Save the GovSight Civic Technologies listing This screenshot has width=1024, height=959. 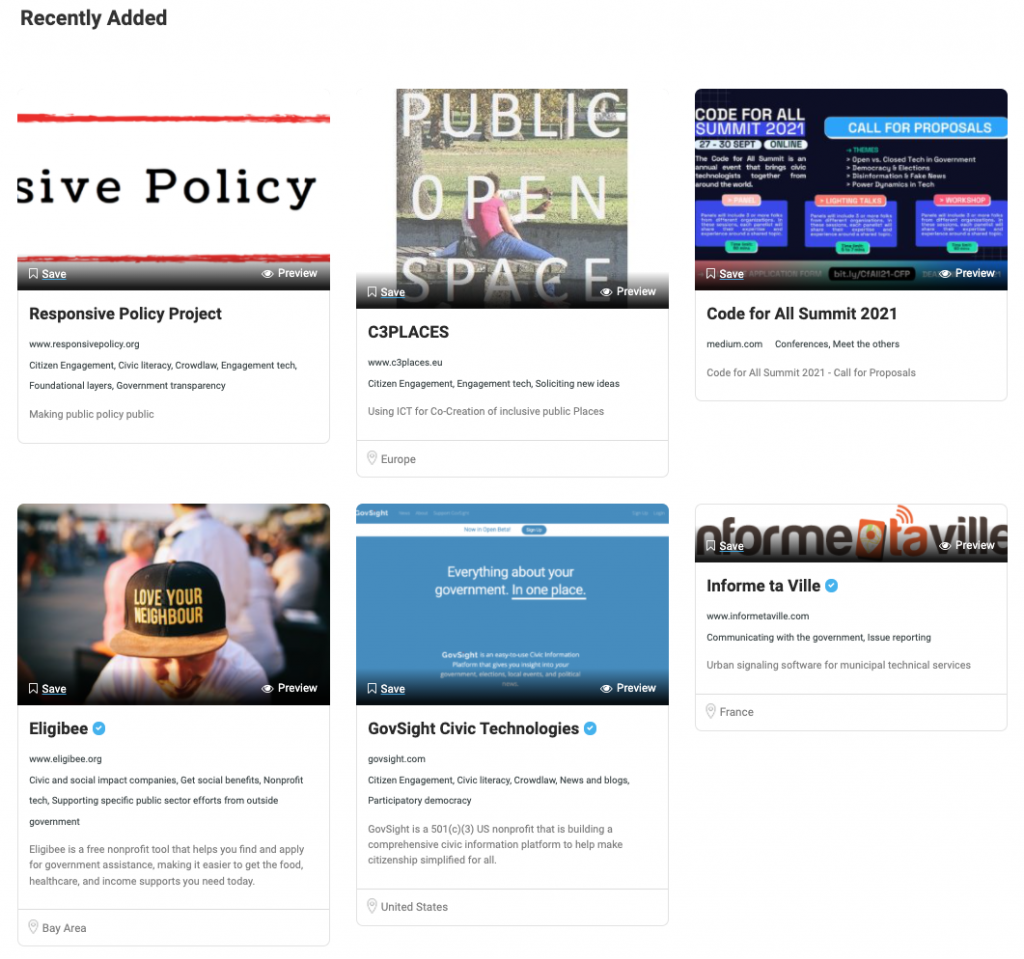click(x=387, y=689)
